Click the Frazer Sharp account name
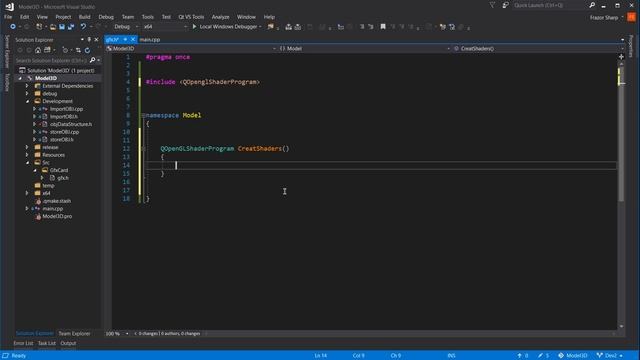 604,18
